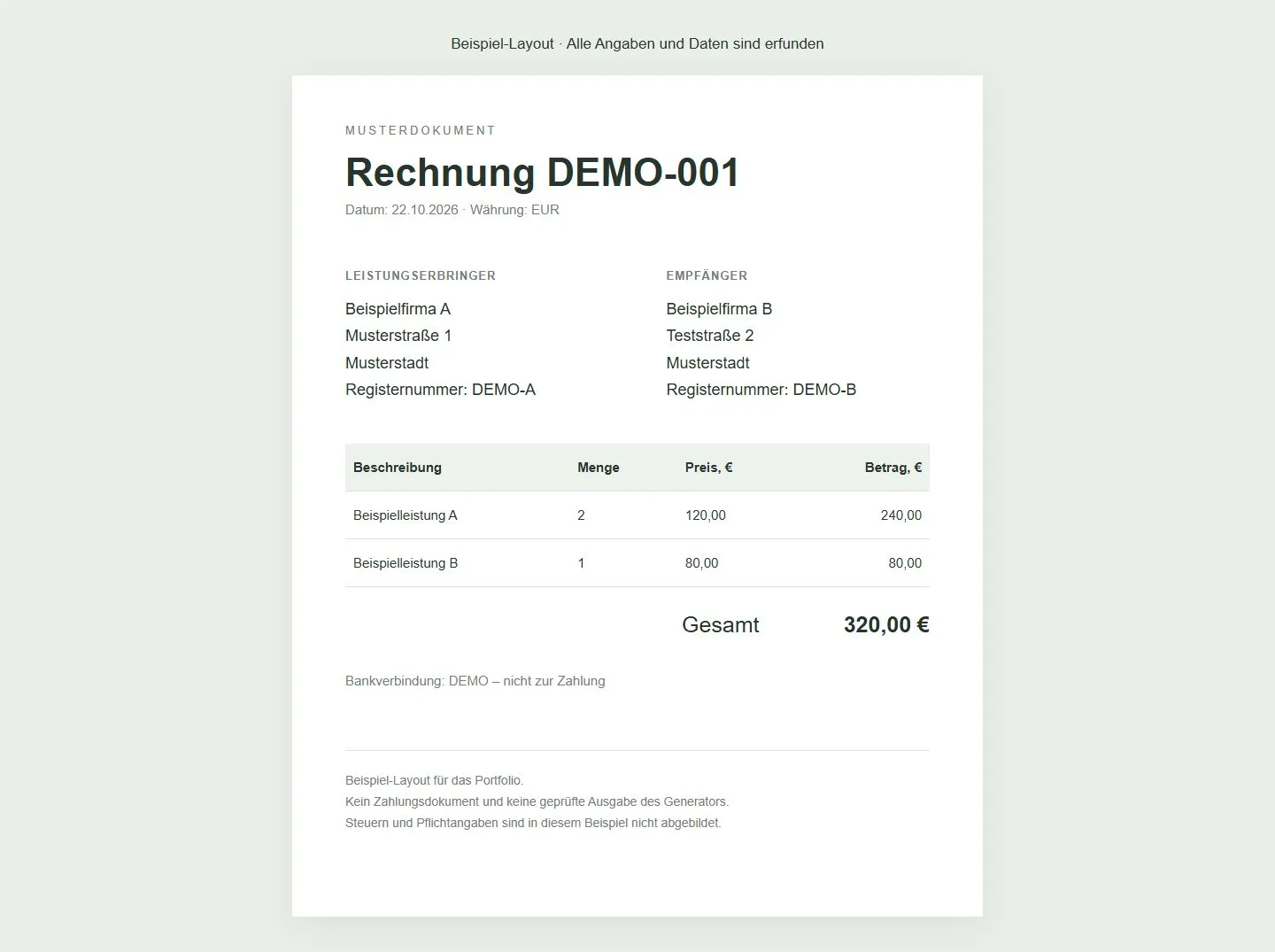Click quantity '2' for Beispielleistung A

581,515
